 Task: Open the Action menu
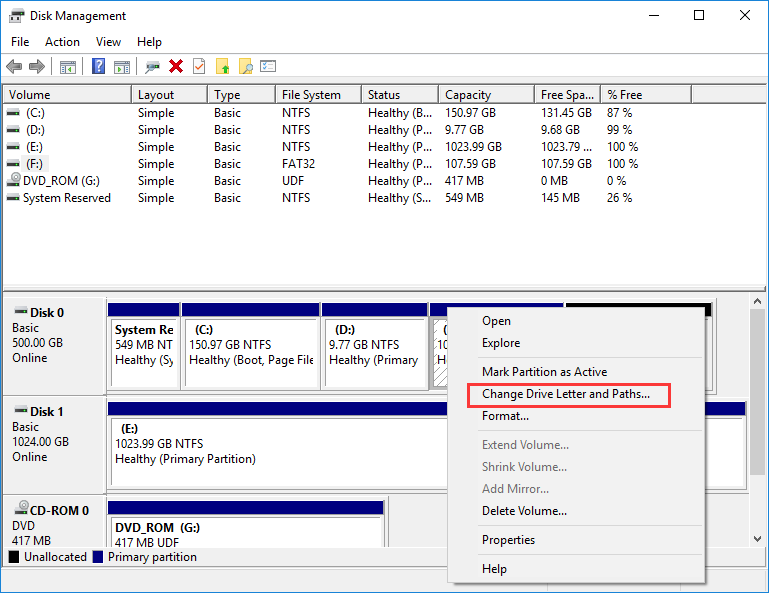click(62, 42)
